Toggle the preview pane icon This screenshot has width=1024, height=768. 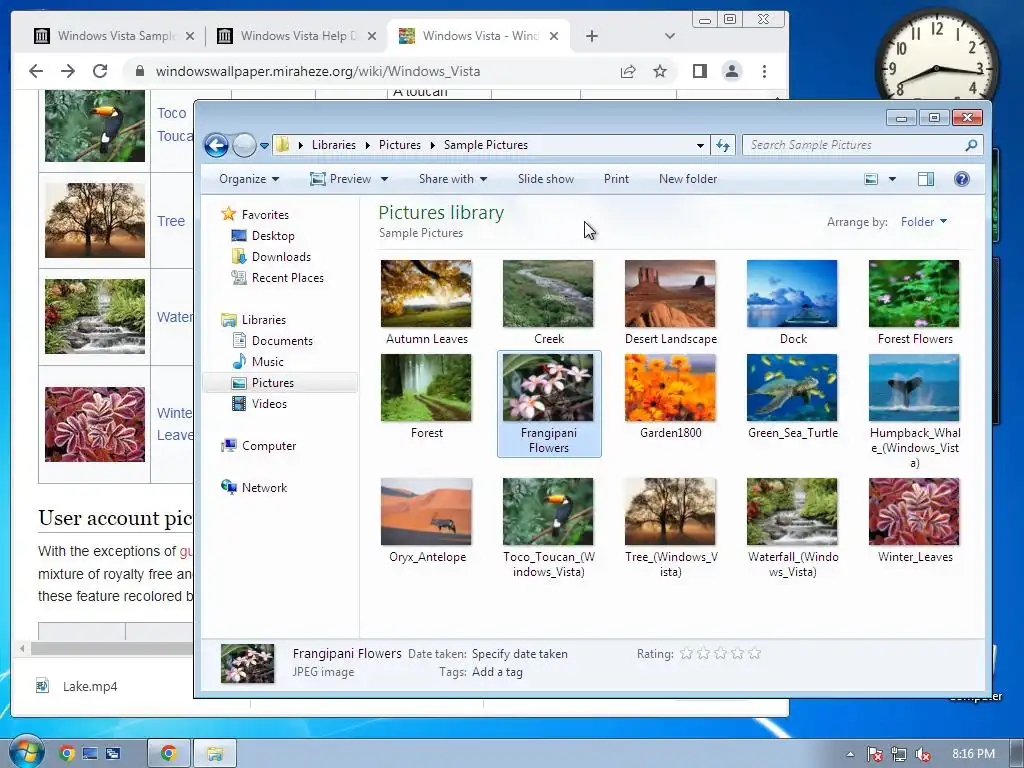pyautogui.click(x=926, y=179)
